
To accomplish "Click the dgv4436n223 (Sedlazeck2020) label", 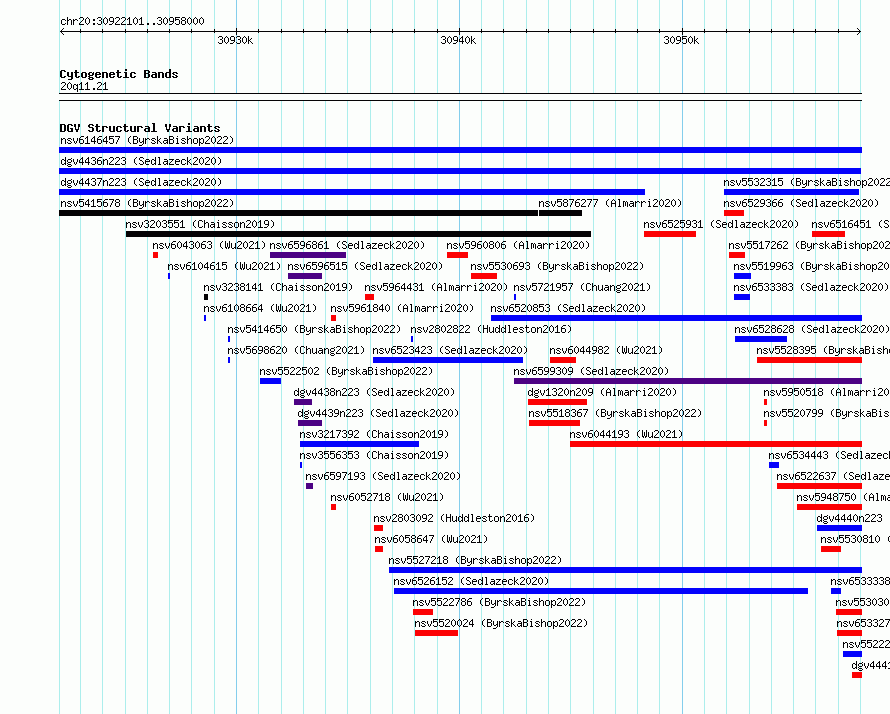I will (141, 161).
